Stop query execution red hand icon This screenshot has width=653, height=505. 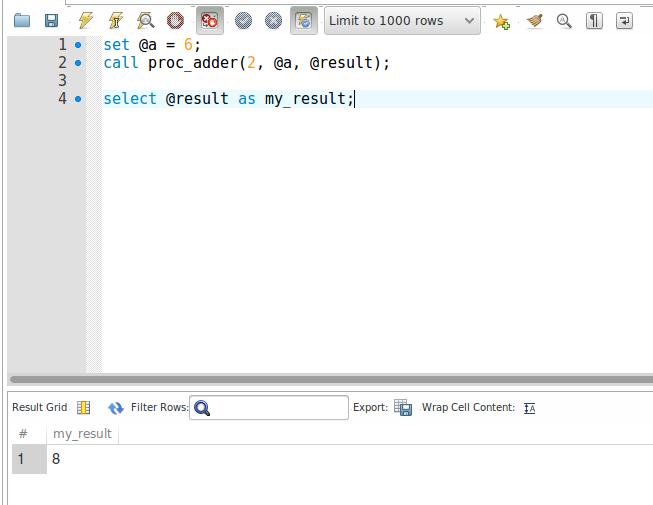(x=175, y=20)
